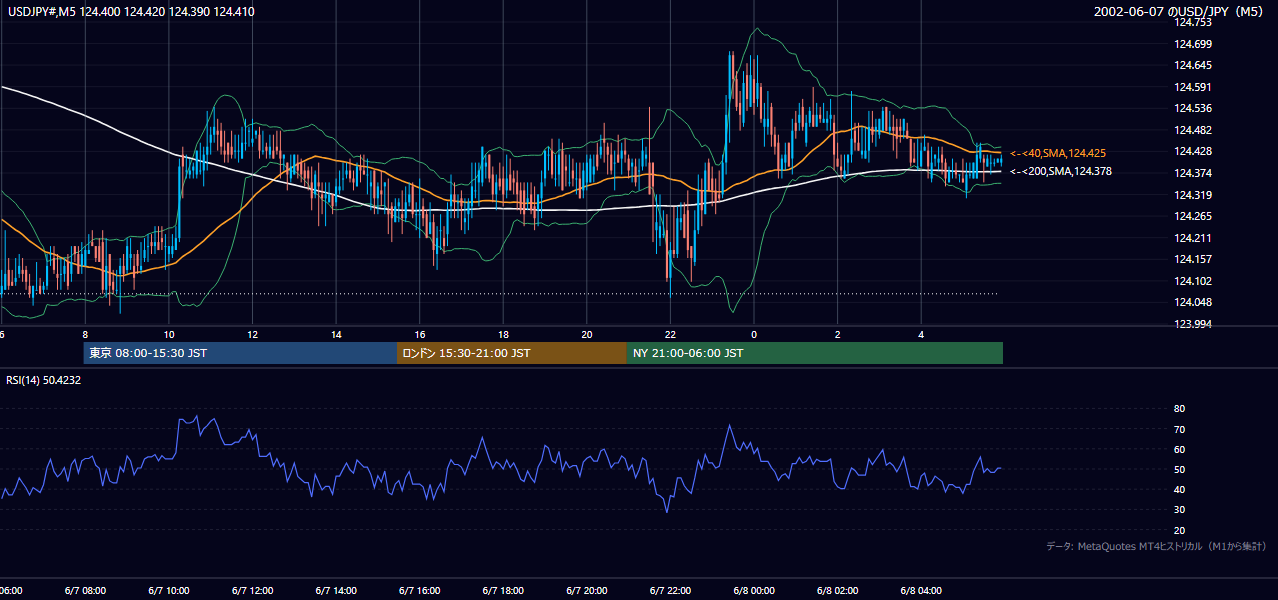
Task: Click the Tokyo 08:00-15:30 JST session bar
Action: point(240,353)
